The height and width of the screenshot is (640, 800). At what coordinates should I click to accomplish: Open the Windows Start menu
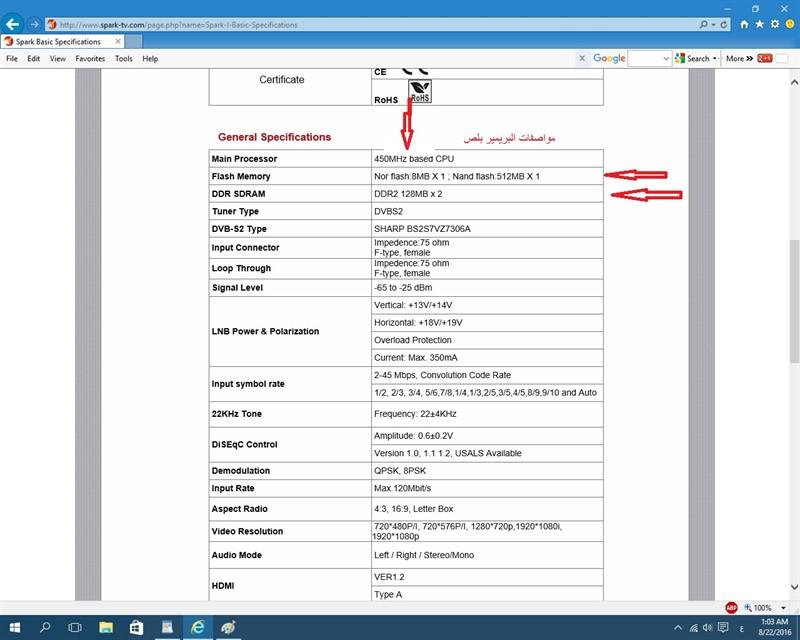click(x=14, y=627)
